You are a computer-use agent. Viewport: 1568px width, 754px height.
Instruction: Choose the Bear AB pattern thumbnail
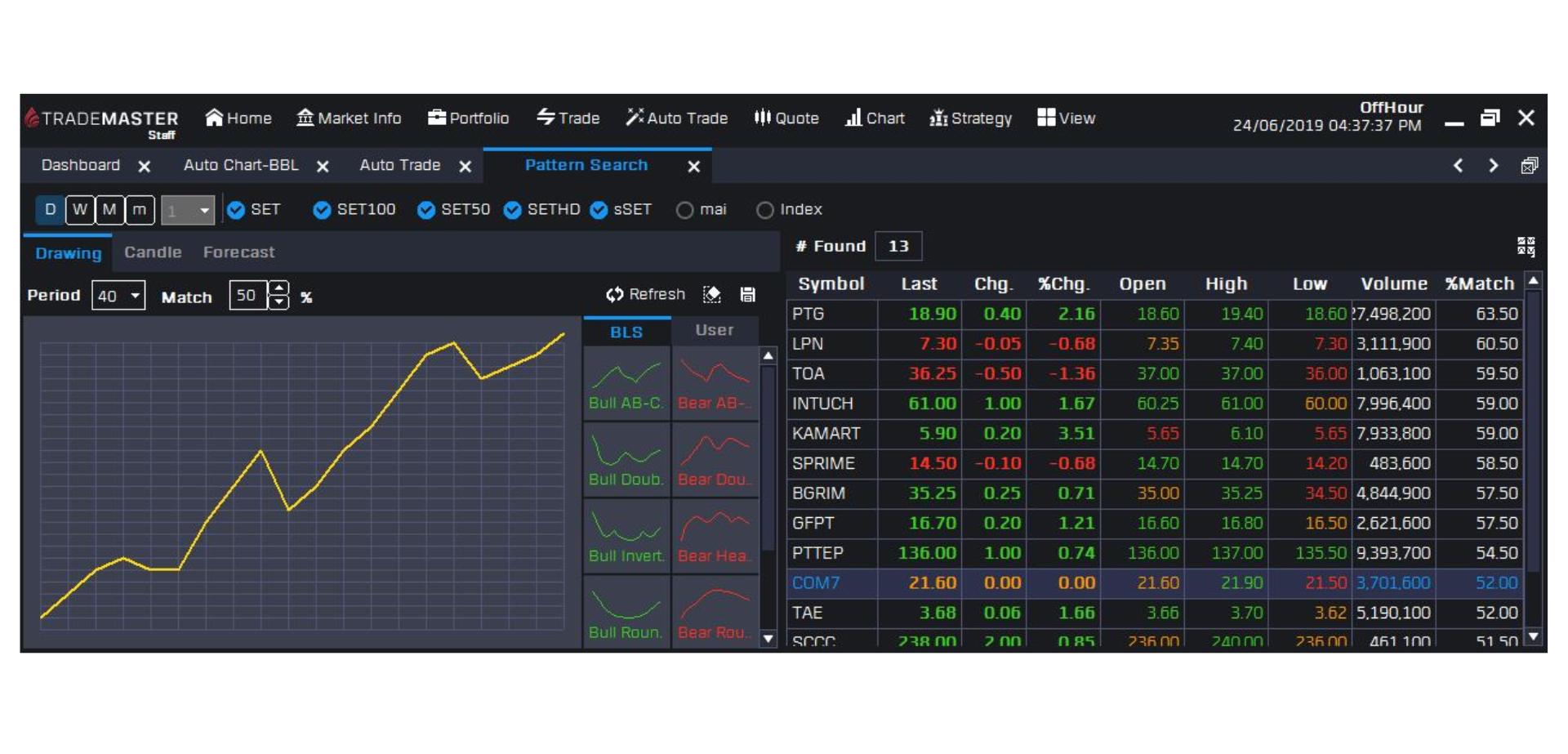coord(715,382)
